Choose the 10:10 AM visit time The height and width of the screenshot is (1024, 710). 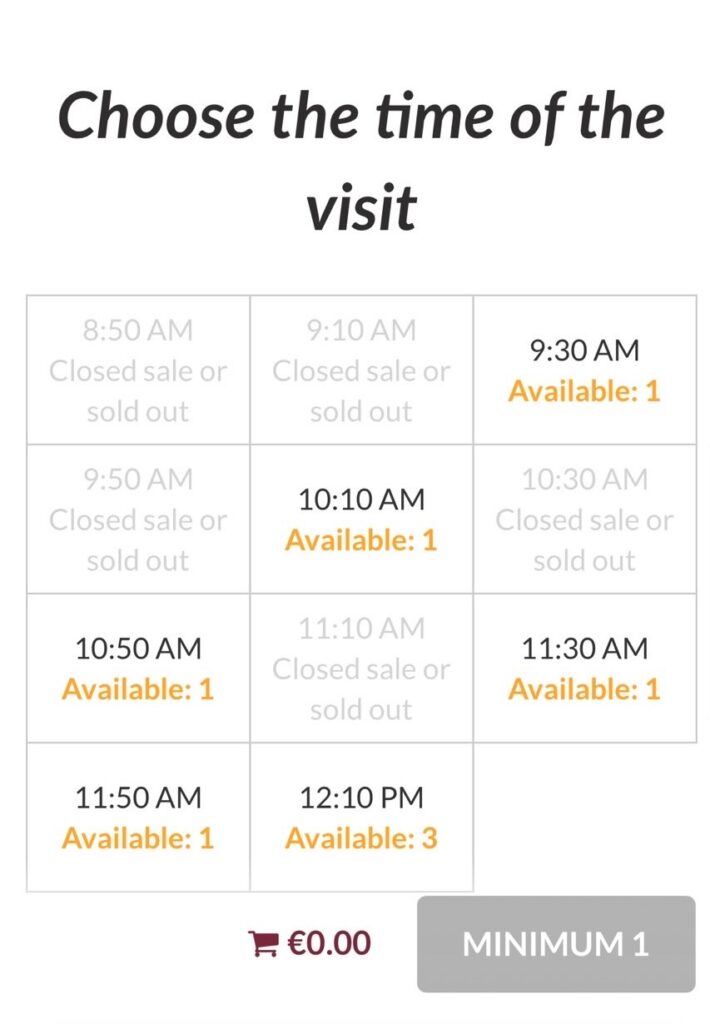click(x=361, y=519)
